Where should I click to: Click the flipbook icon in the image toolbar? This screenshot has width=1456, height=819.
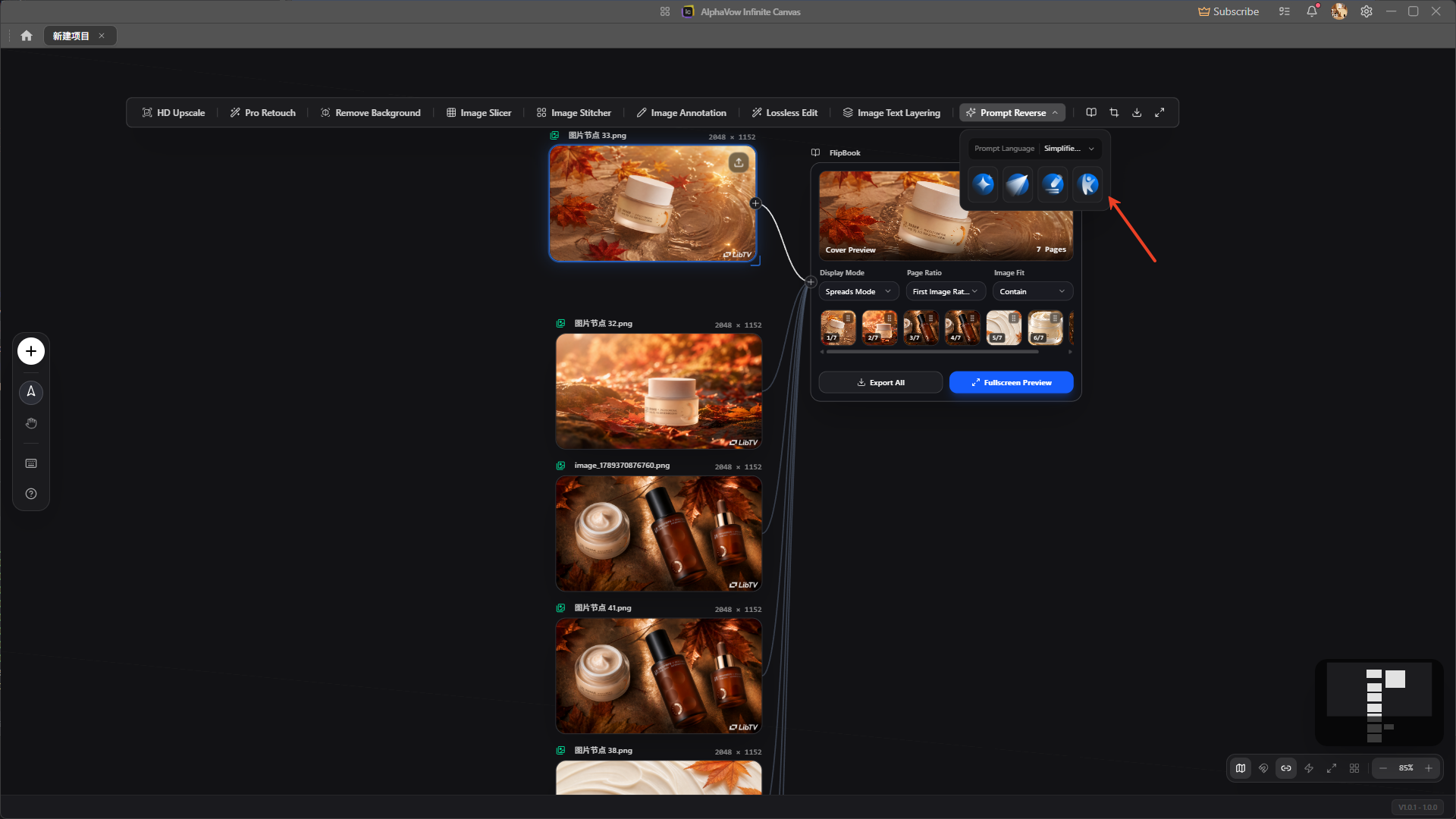[1091, 112]
